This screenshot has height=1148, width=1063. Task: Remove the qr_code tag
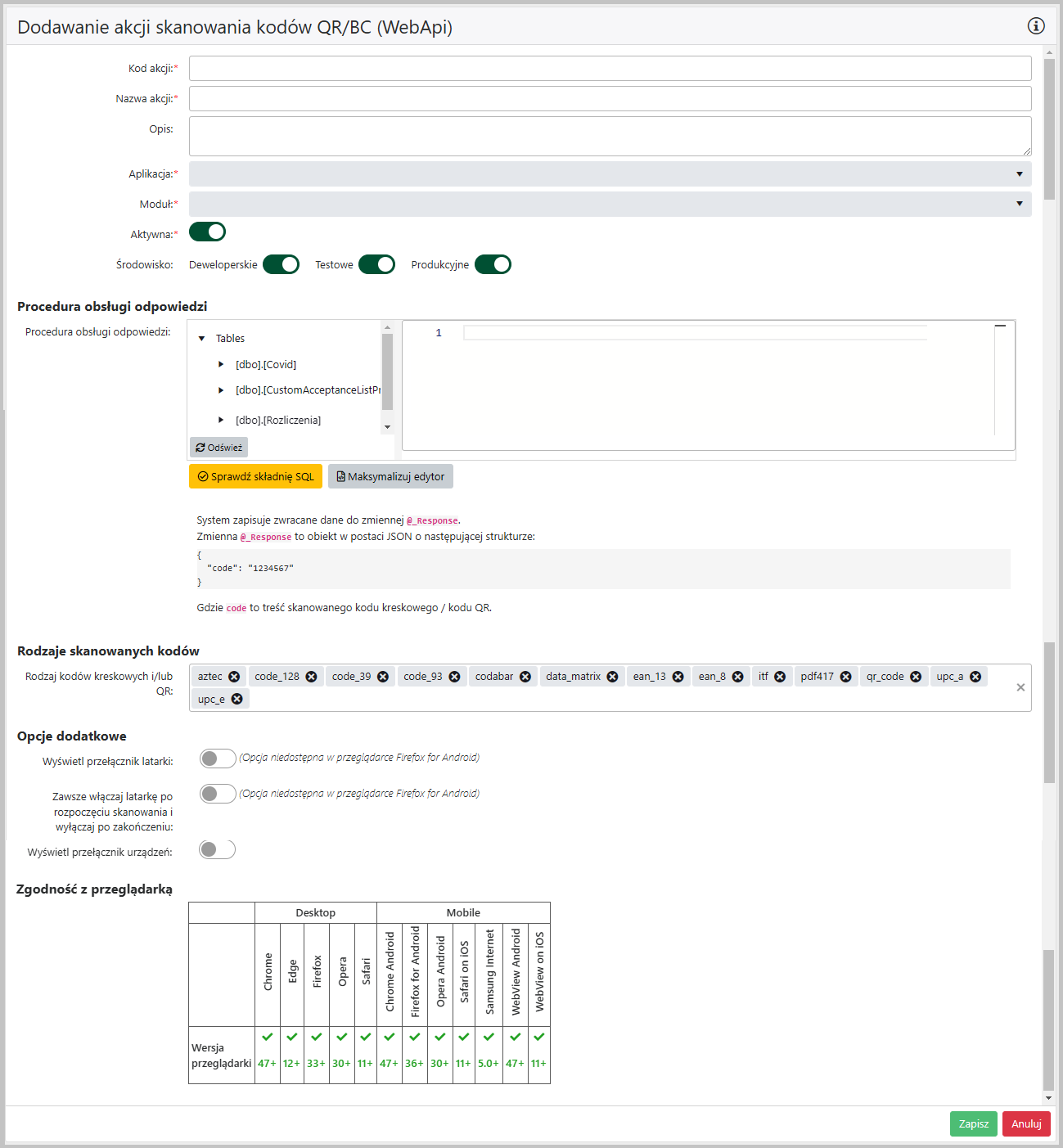point(916,677)
